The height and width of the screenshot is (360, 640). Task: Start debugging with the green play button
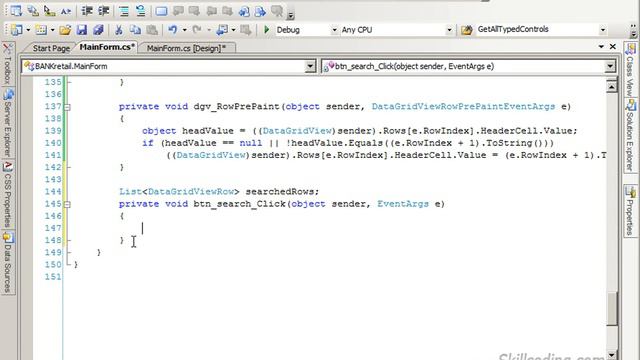click(x=267, y=30)
